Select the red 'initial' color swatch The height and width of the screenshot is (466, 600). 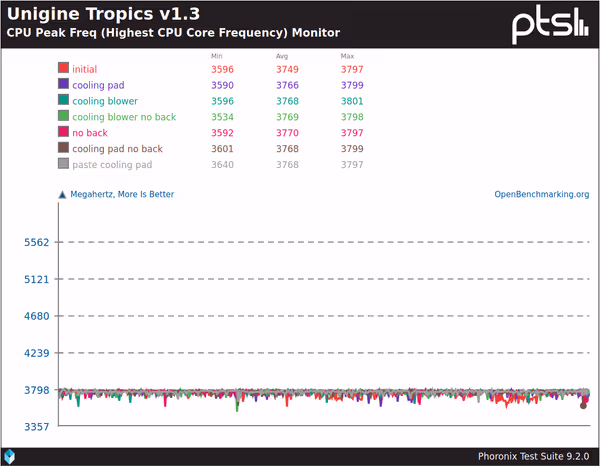coord(64,68)
